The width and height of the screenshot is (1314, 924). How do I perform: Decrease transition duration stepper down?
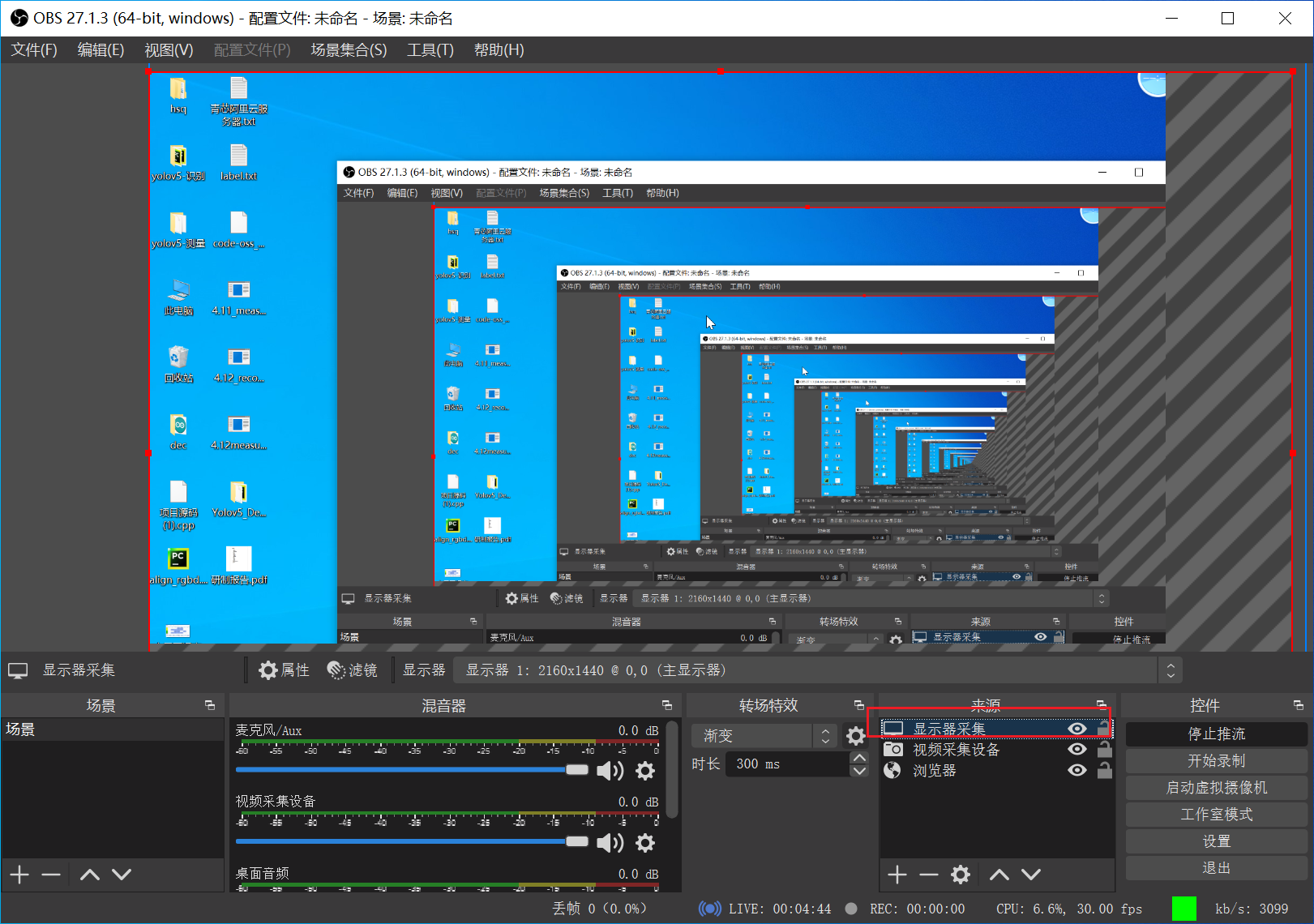[859, 770]
